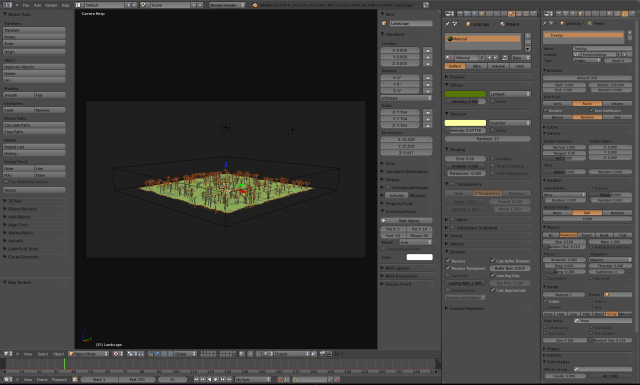This screenshot has height=385, width=640.
Task: Click the Duplicate Objects button
Action: [34, 67]
